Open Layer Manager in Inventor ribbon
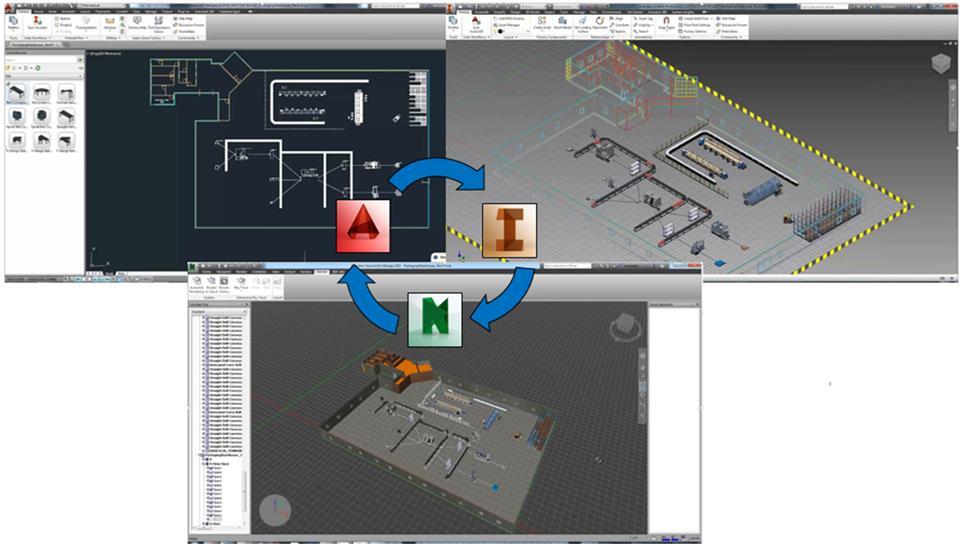 tap(507, 25)
